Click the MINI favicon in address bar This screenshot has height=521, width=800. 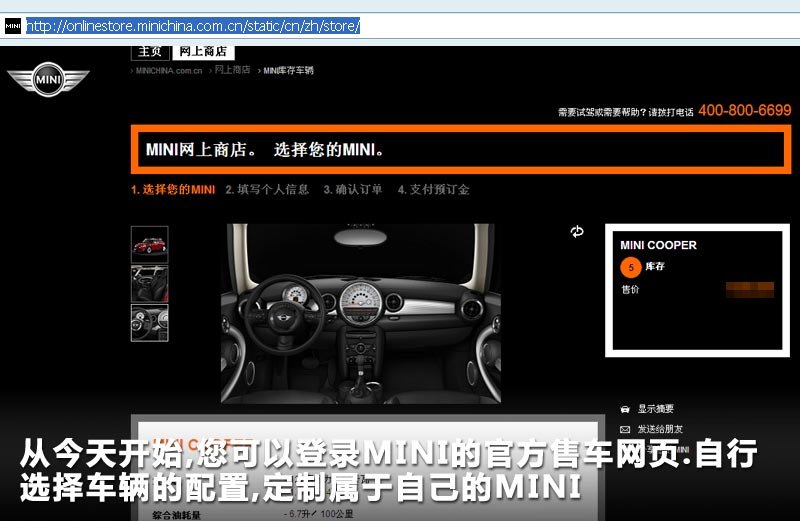pos(13,26)
